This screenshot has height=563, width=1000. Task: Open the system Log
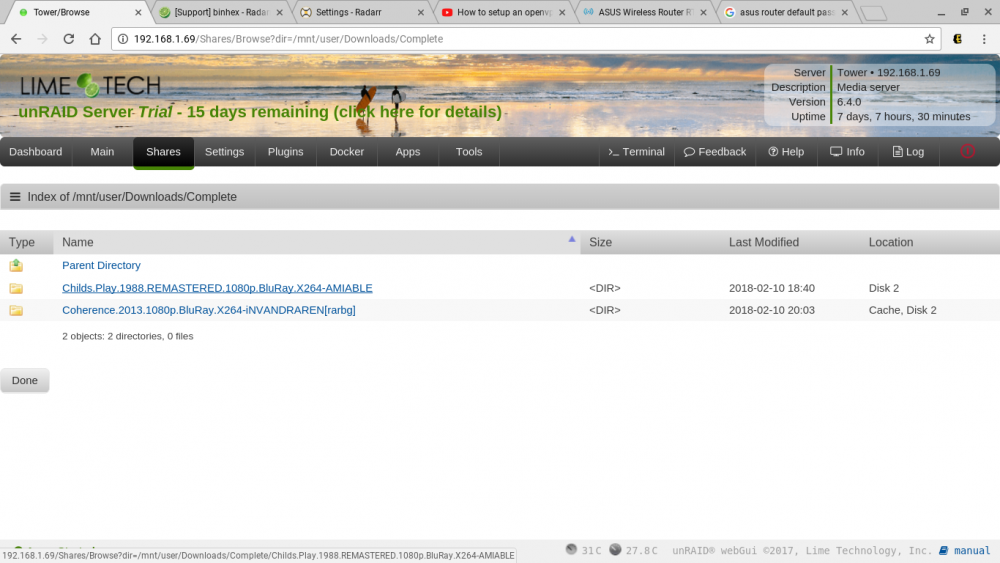click(x=908, y=152)
